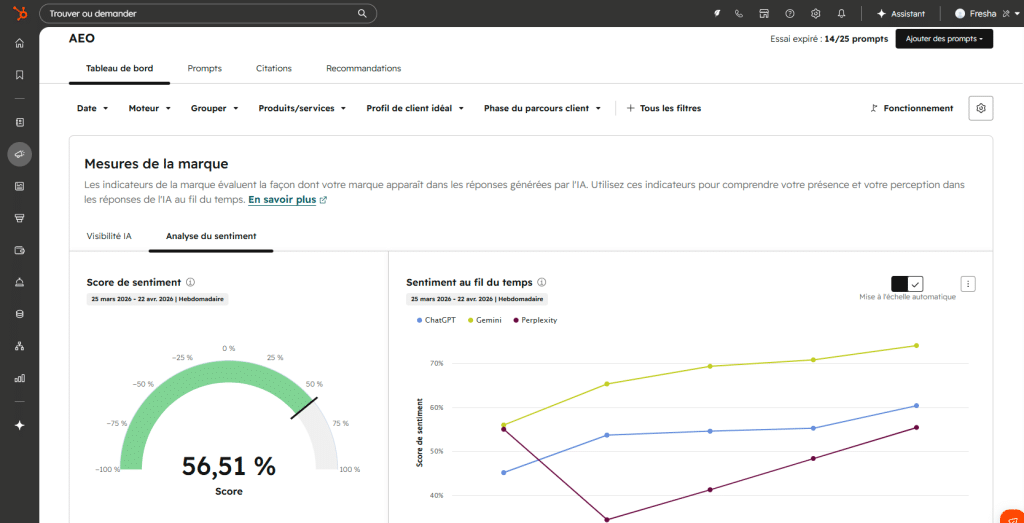Open the Moteur filter dropdown
The image size is (1024, 523).
pyautogui.click(x=150, y=108)
